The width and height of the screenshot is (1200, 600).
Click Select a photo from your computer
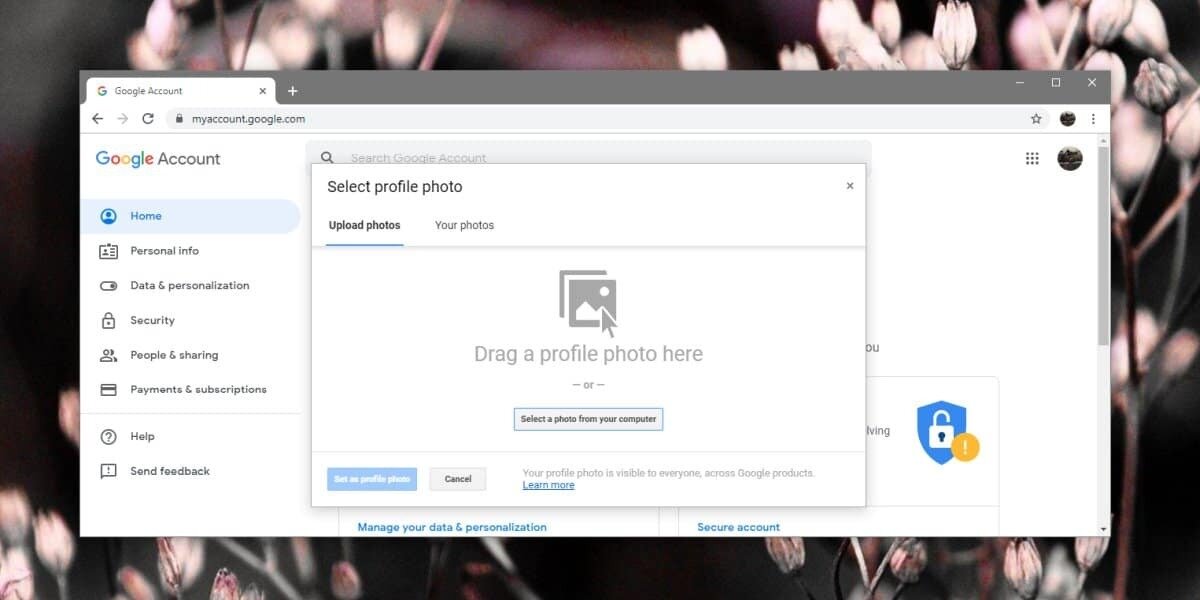(x=588, y=419)
